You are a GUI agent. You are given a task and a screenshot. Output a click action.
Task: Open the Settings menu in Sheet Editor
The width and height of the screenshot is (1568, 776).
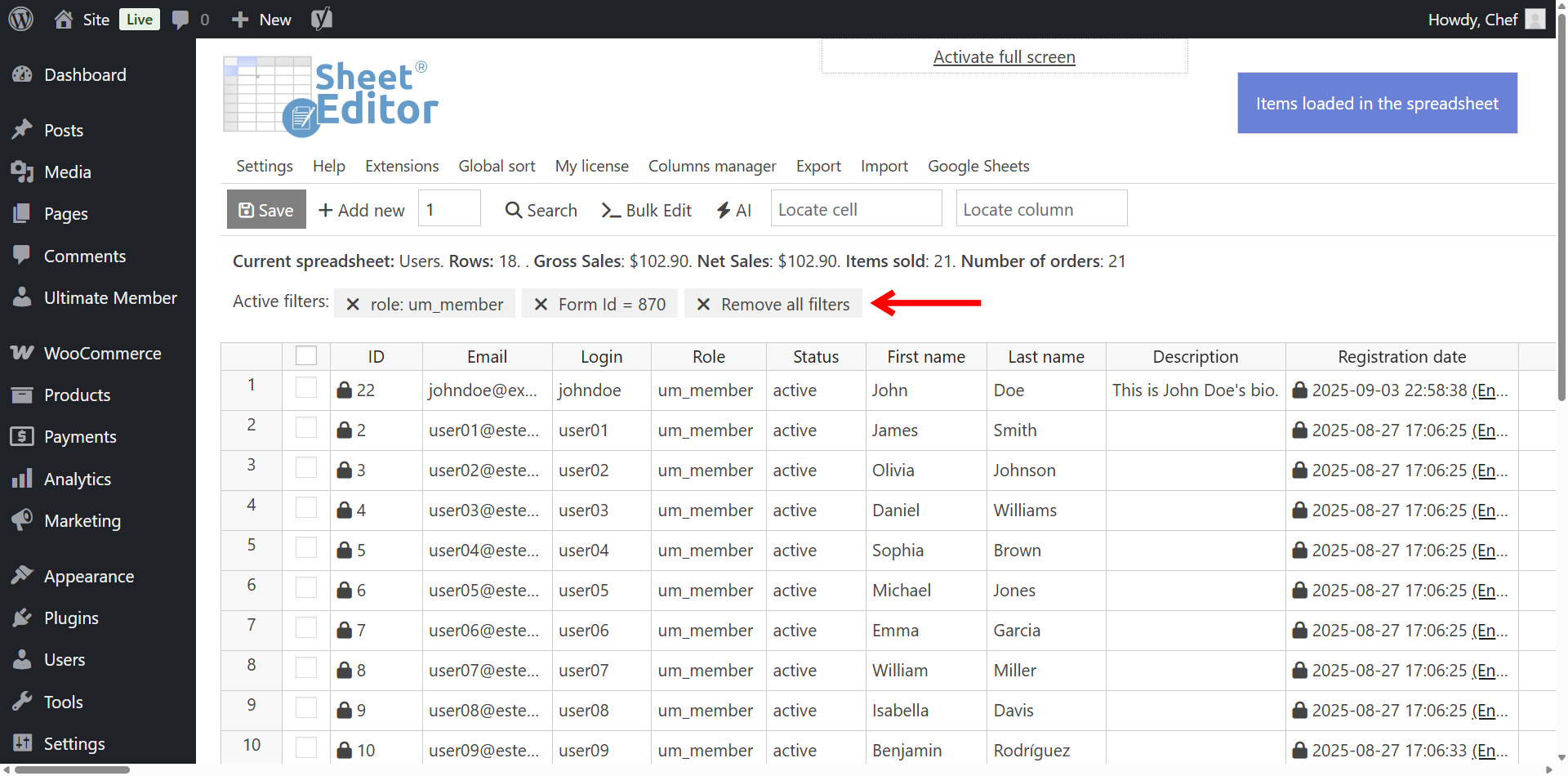(x=265, y=166)
